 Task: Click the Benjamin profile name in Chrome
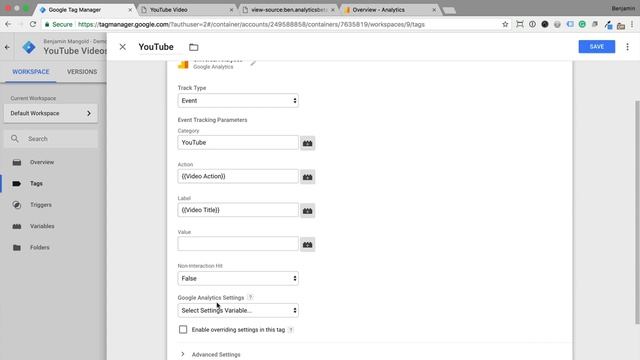click(x=623, y=9)
